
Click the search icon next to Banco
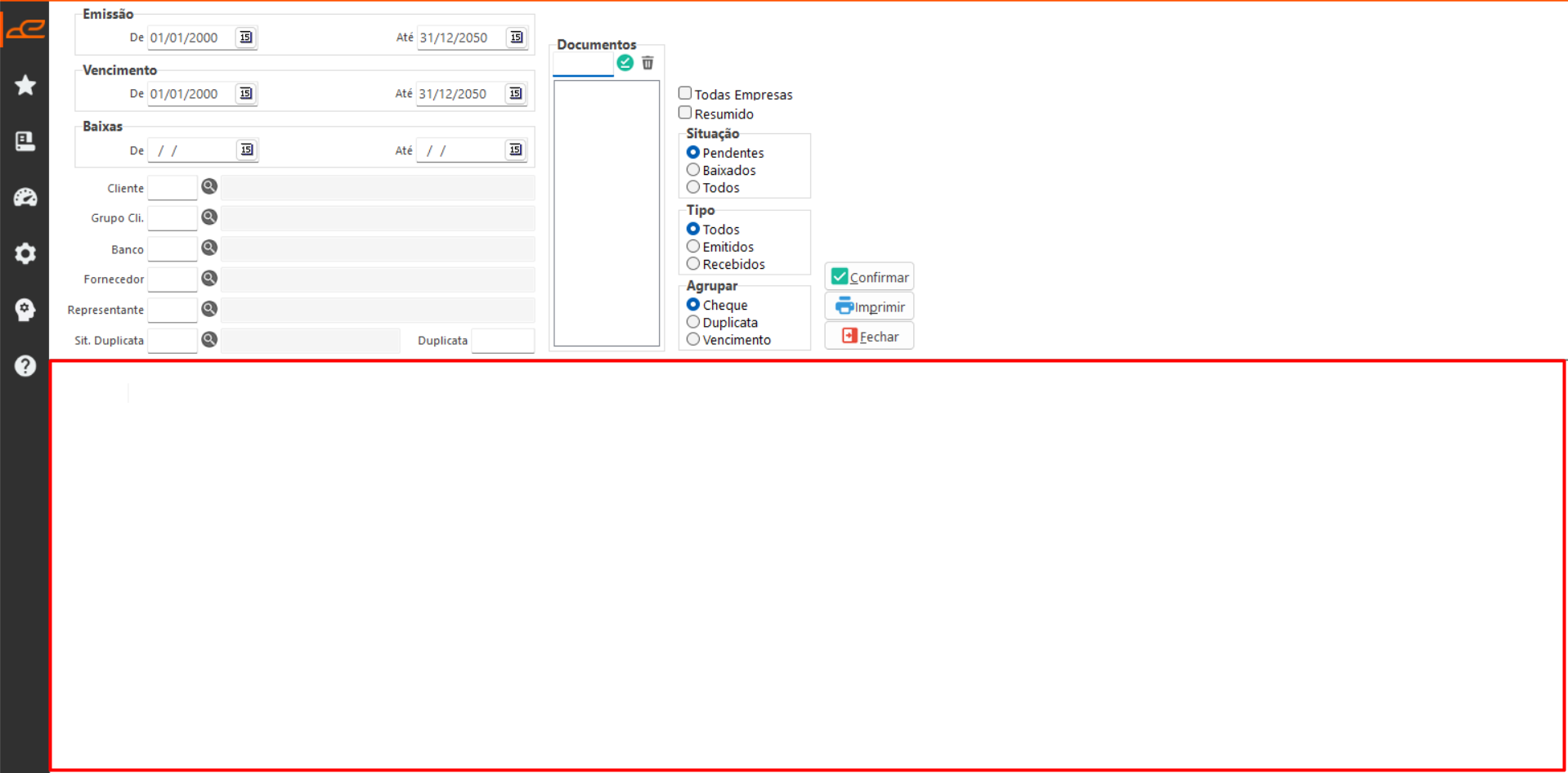[209, 248]
